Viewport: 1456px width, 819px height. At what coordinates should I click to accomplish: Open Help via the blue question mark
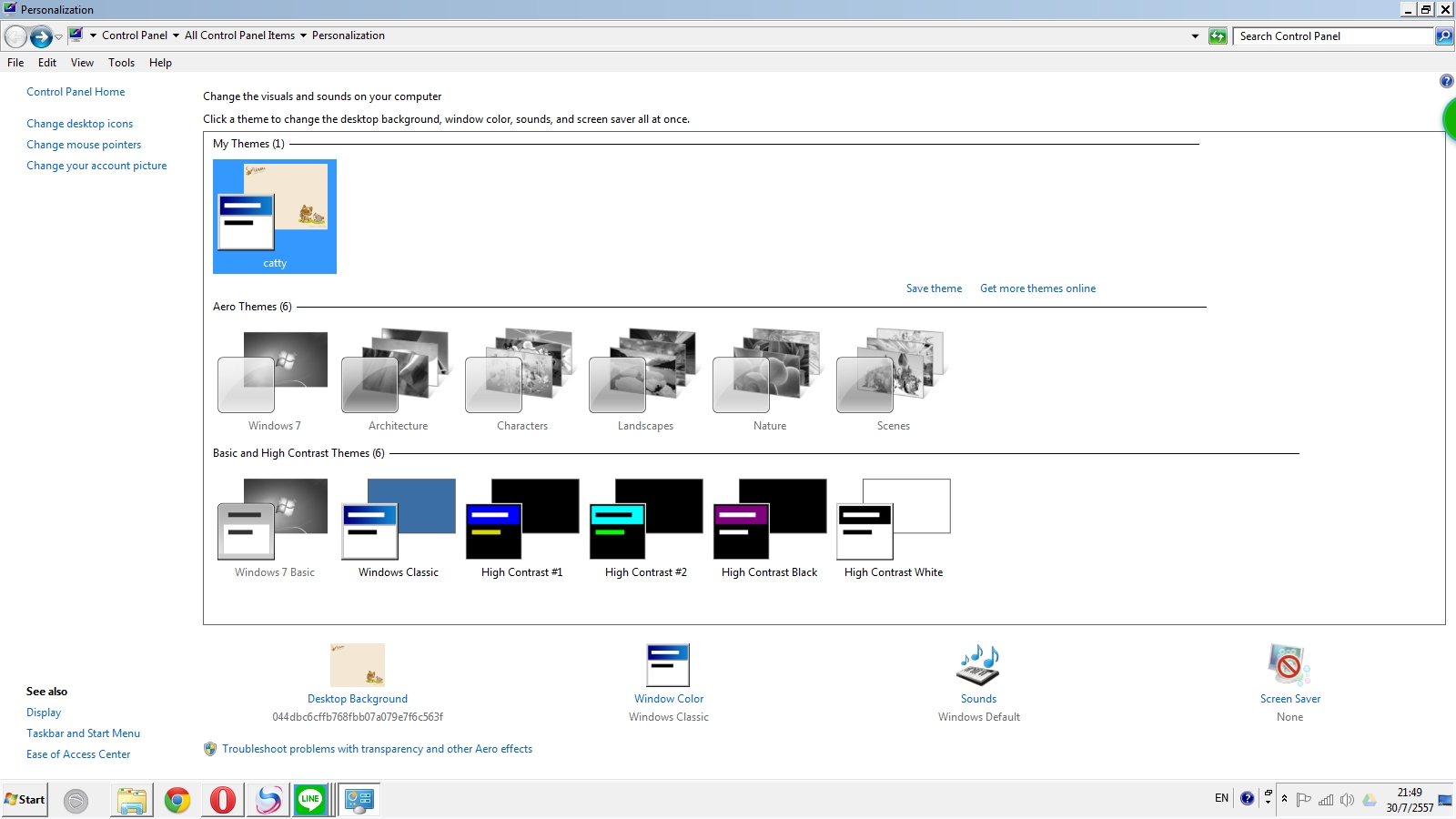point(1446,81)
